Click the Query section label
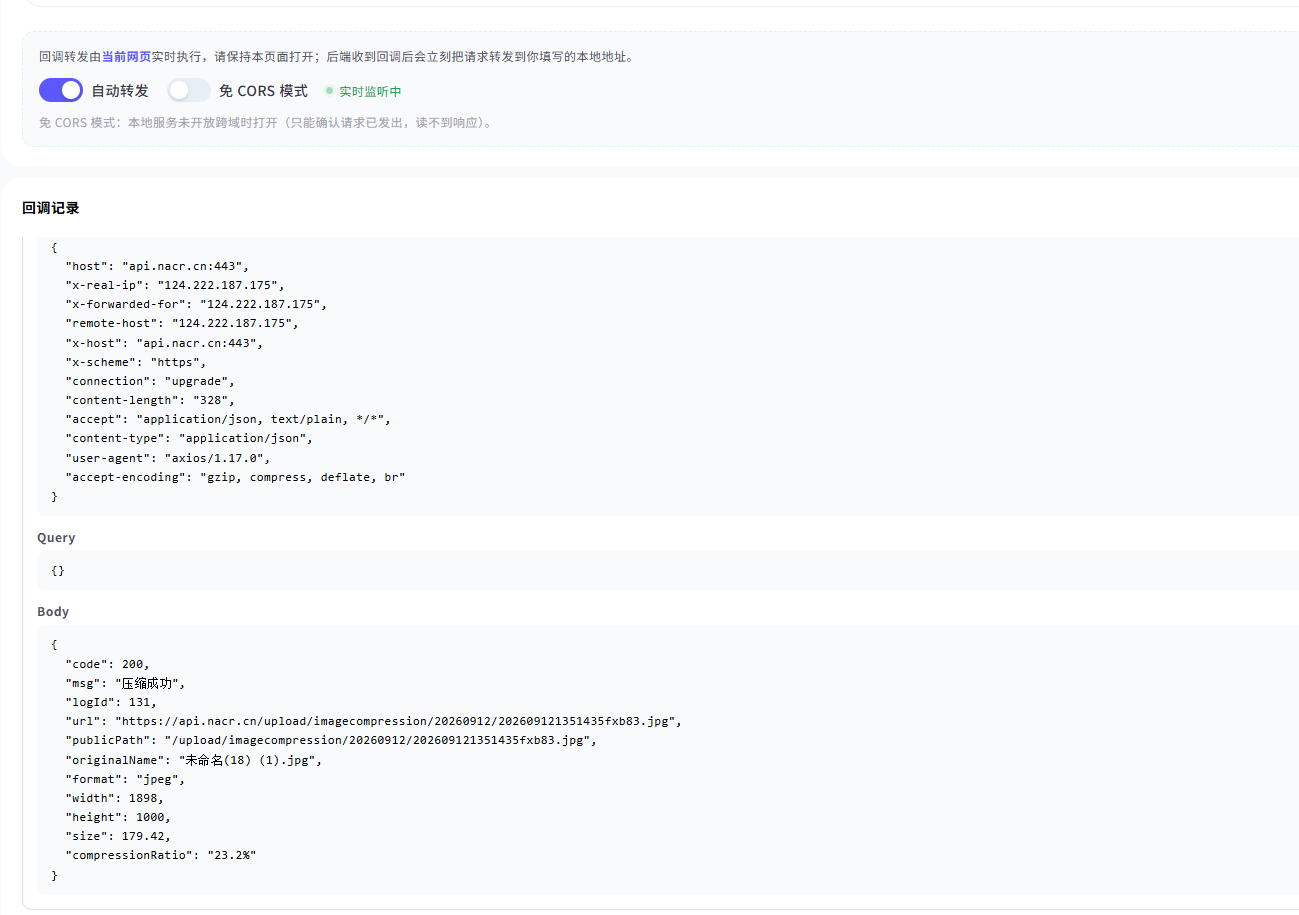Image resolution: width=1299 pixels, height=915 pixels. [56, 537]
